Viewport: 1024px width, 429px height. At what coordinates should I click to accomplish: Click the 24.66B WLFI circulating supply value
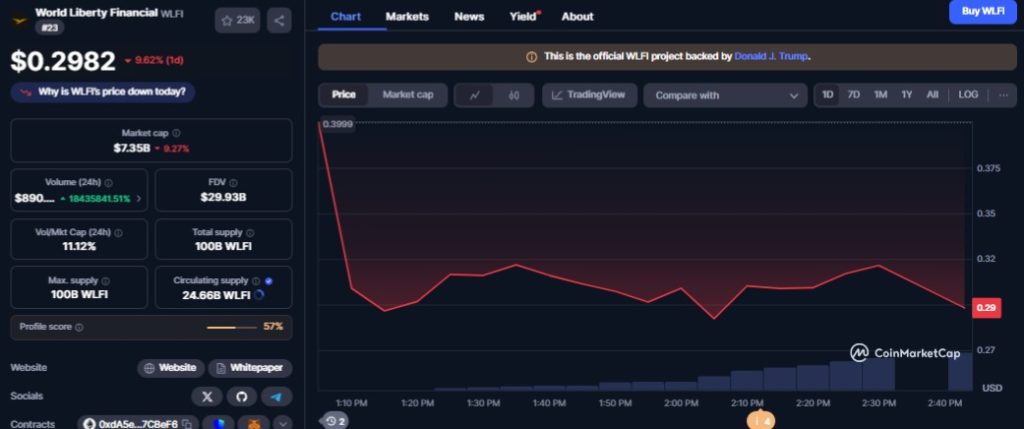point(216,295)
